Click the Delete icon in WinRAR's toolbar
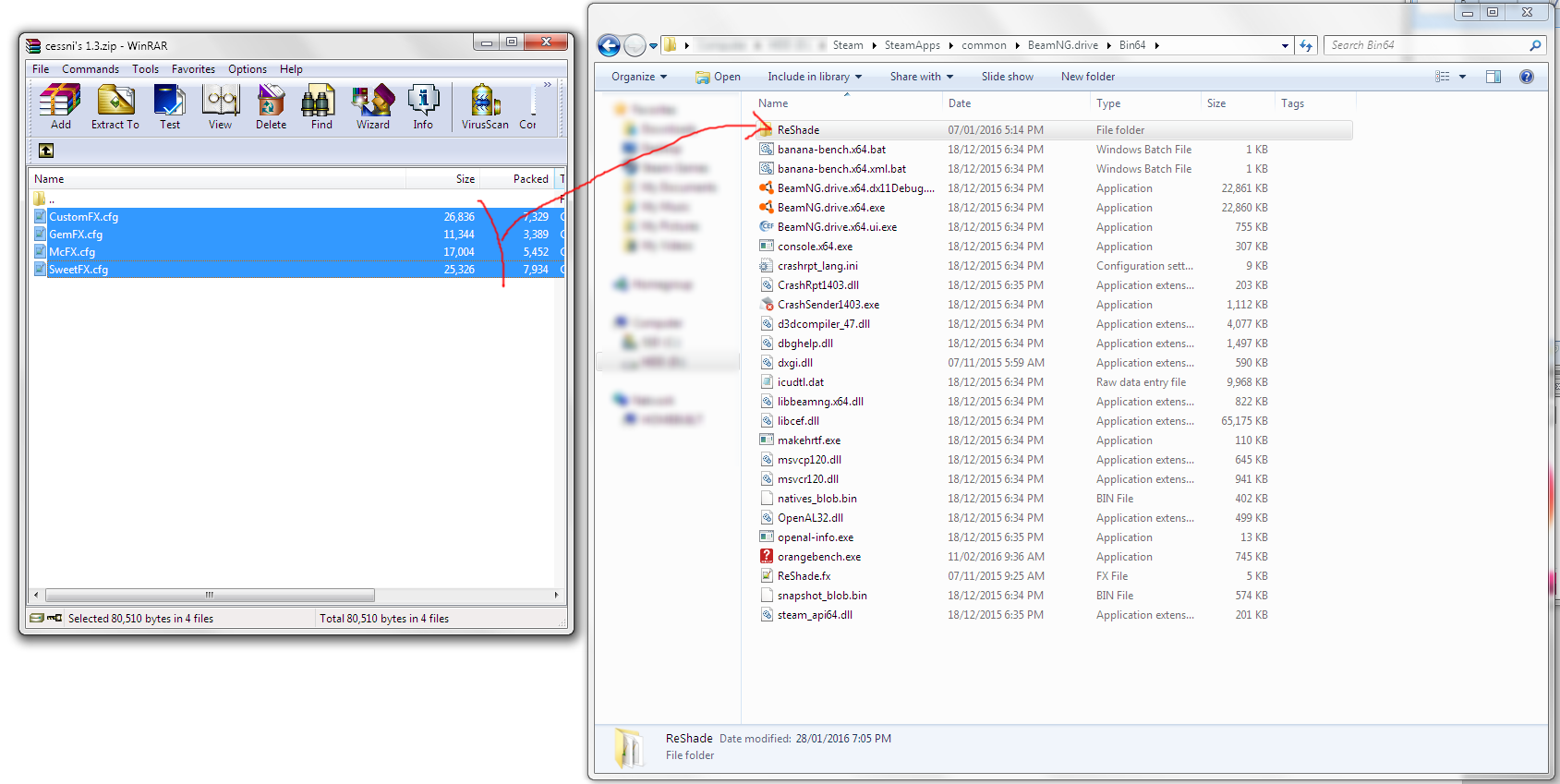The width and height of the screenshot is (1560, 784). 271,106
